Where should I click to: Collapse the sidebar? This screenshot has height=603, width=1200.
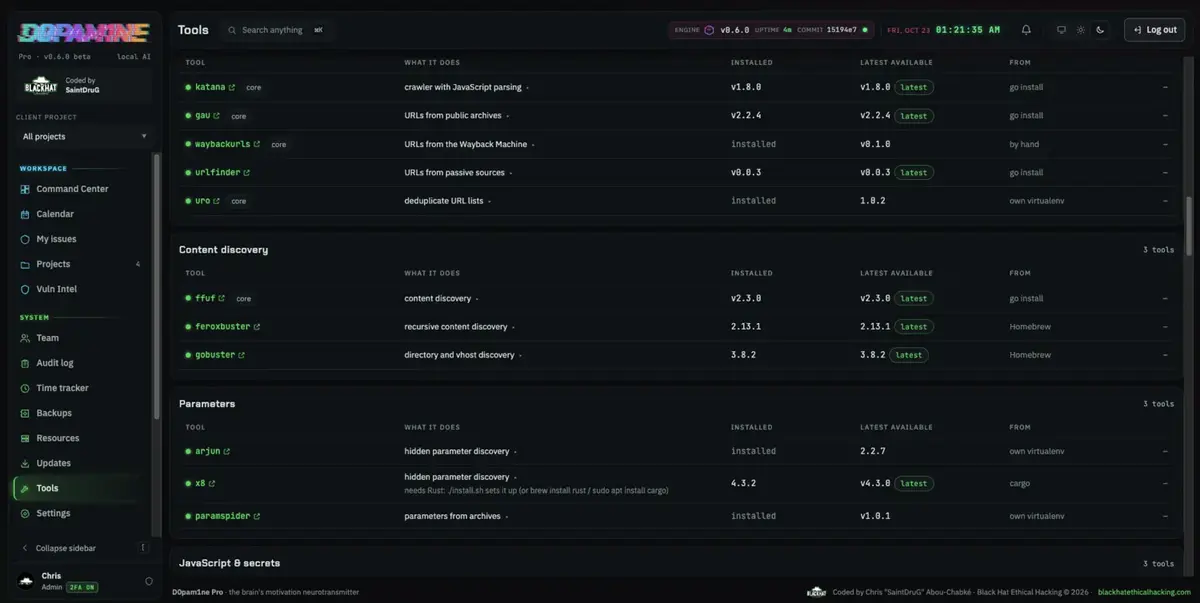point(84,548)
